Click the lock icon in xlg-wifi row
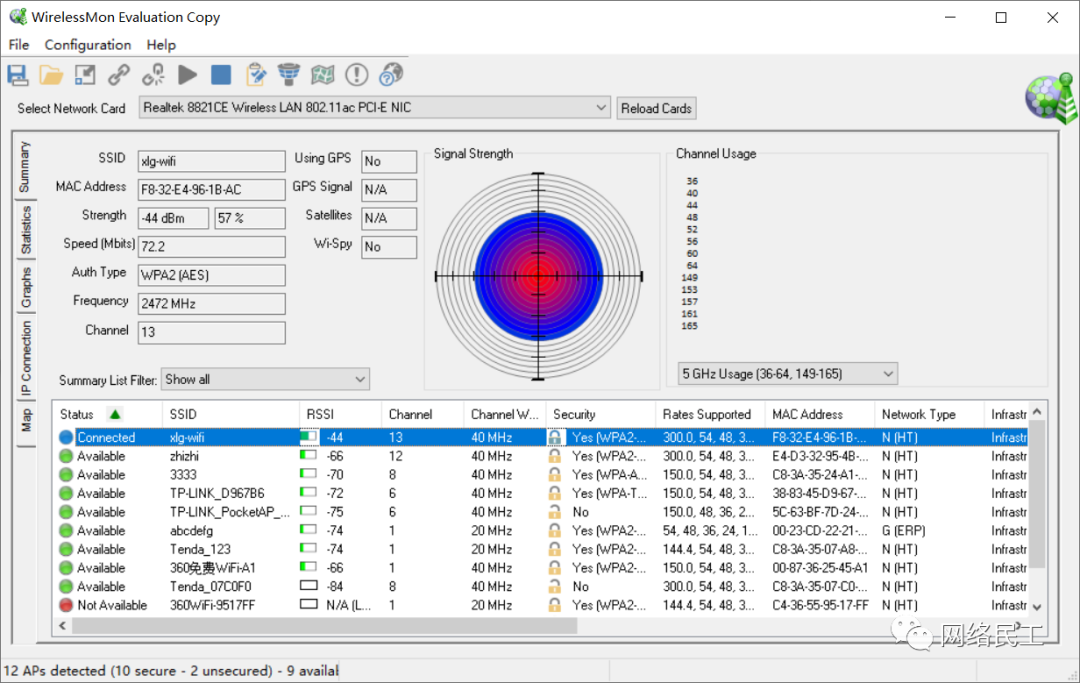 click(x=554, y=437)
